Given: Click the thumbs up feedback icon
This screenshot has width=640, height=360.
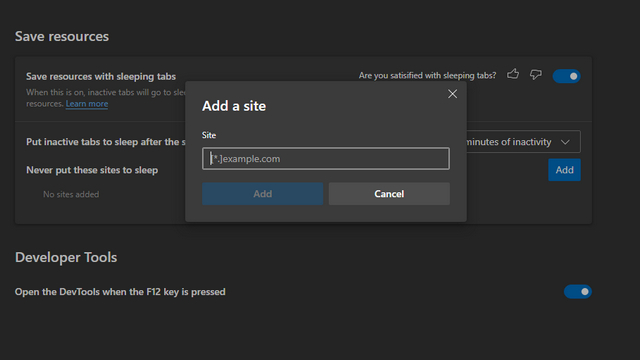Looking at the screenshot, I should 513,74.
